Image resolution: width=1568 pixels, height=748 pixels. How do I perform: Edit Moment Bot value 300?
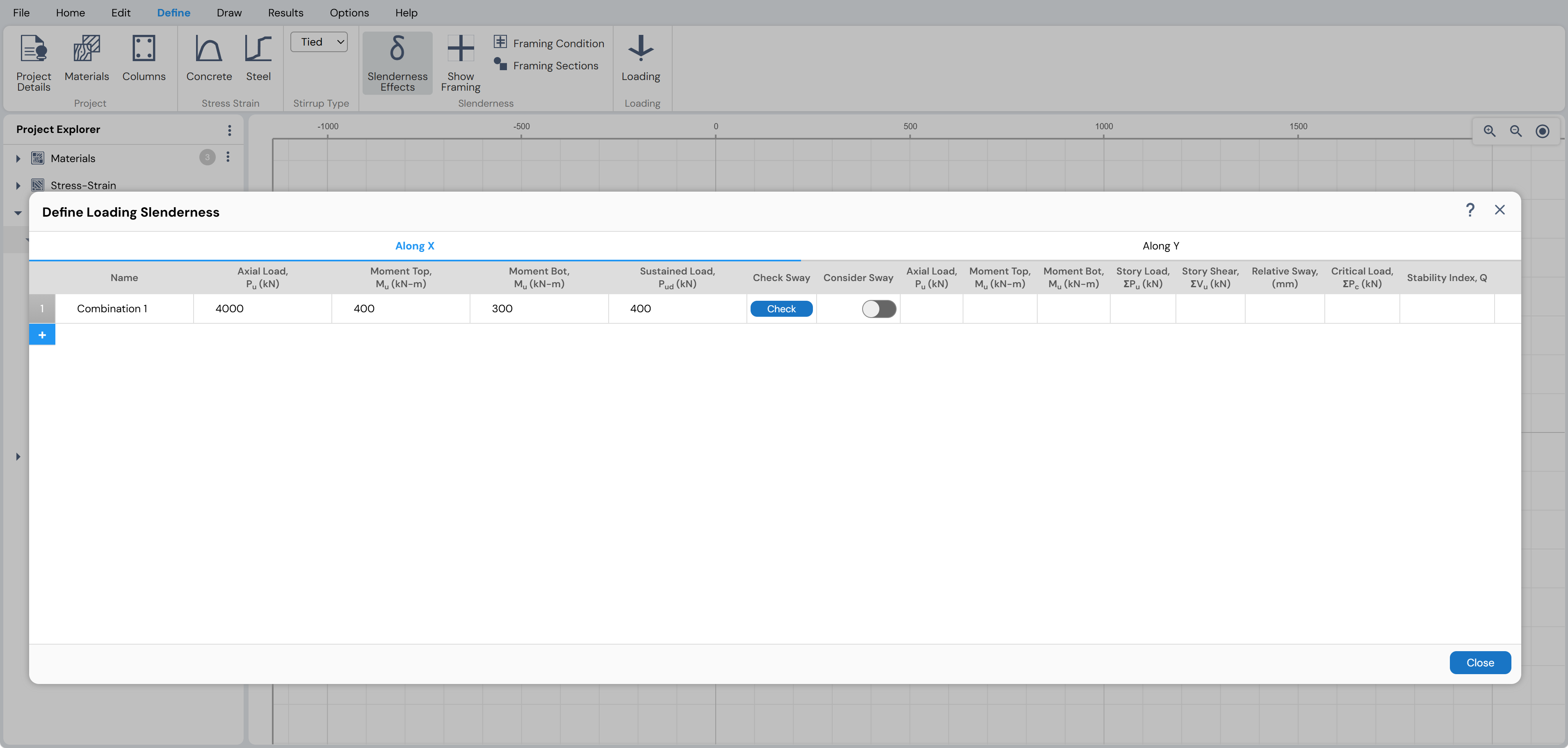click(539, 309)
